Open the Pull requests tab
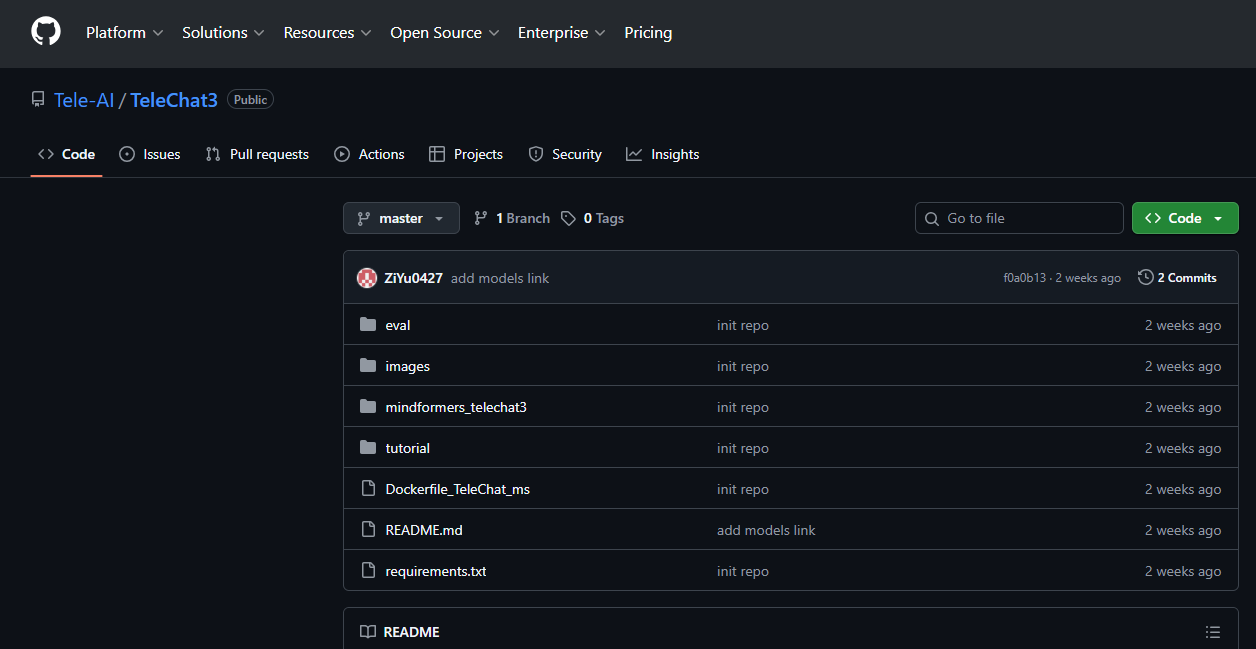This screenshot has width=1256, height=649. coord(257,153)
